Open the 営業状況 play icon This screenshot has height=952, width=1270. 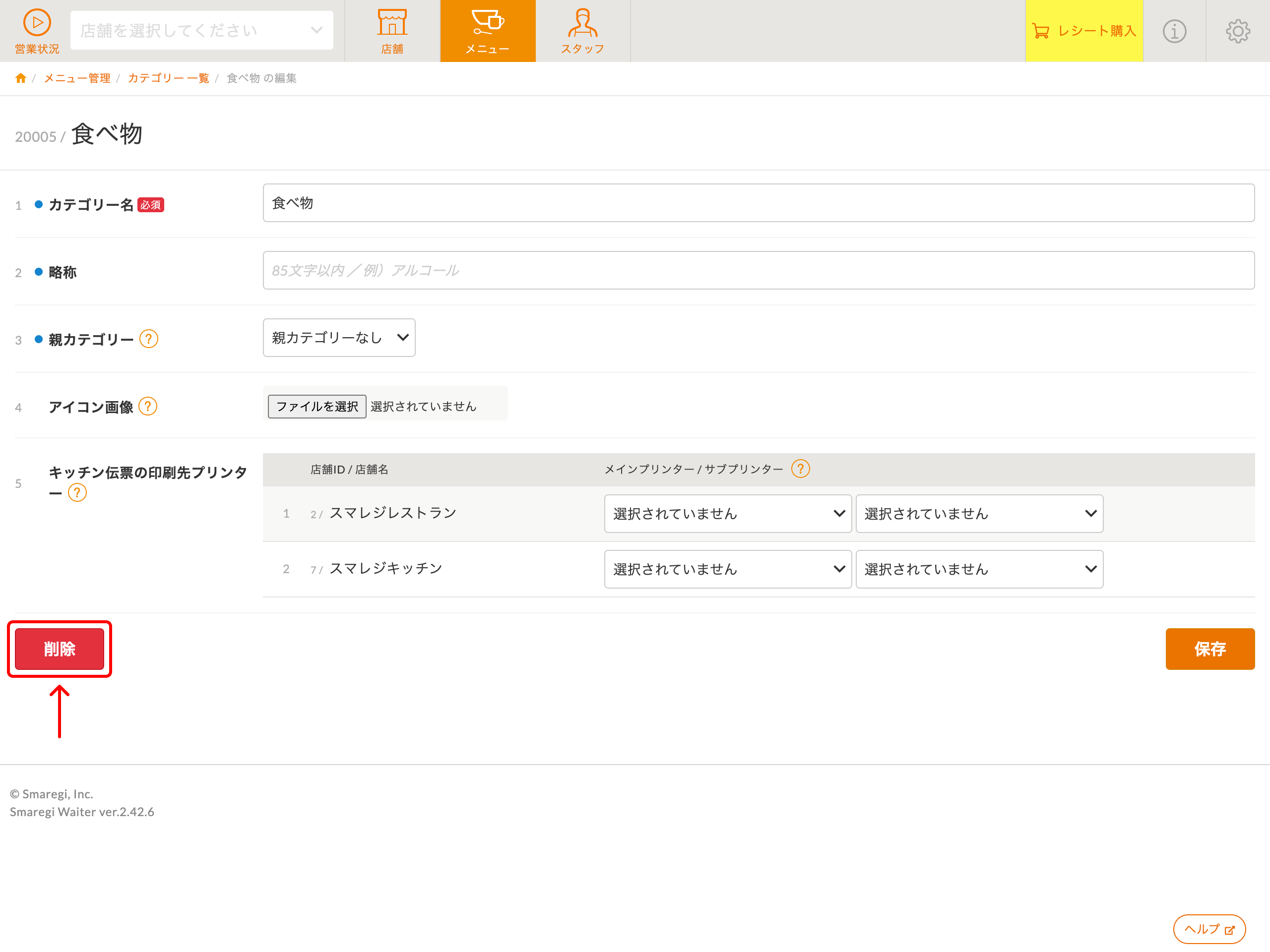37,23
